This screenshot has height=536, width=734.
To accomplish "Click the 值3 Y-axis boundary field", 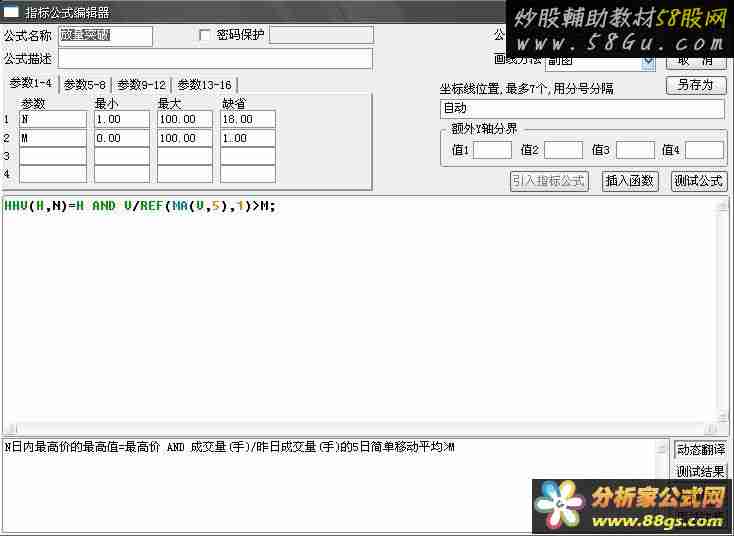I will 635,150.
